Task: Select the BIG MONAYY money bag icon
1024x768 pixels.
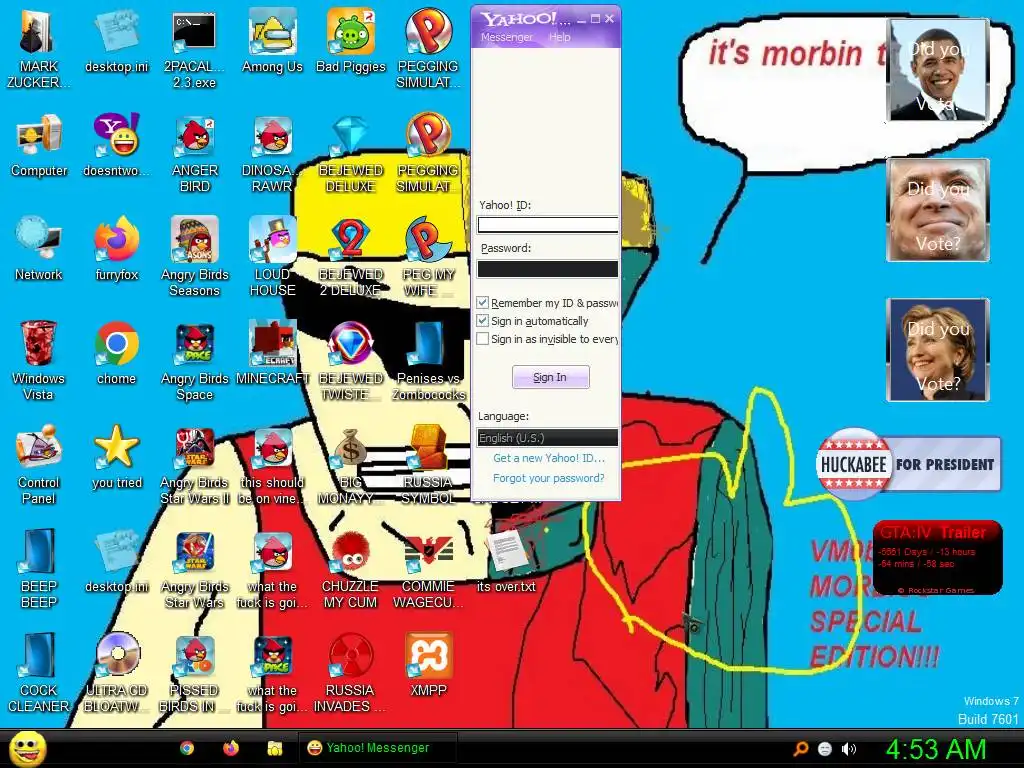Action: (x=351, y=464)
